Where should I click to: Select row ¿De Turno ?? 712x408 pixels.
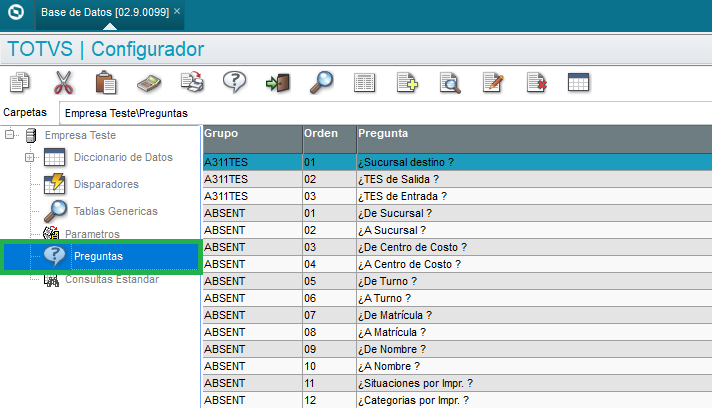coord(457,281)
